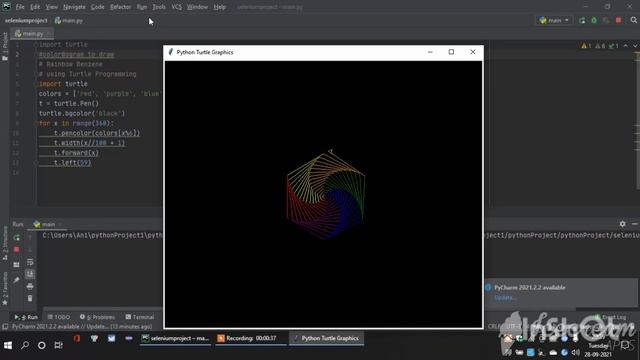Switch to the TODO tool window tab
This screenshot has height=360, width=640.
point(59,317)
